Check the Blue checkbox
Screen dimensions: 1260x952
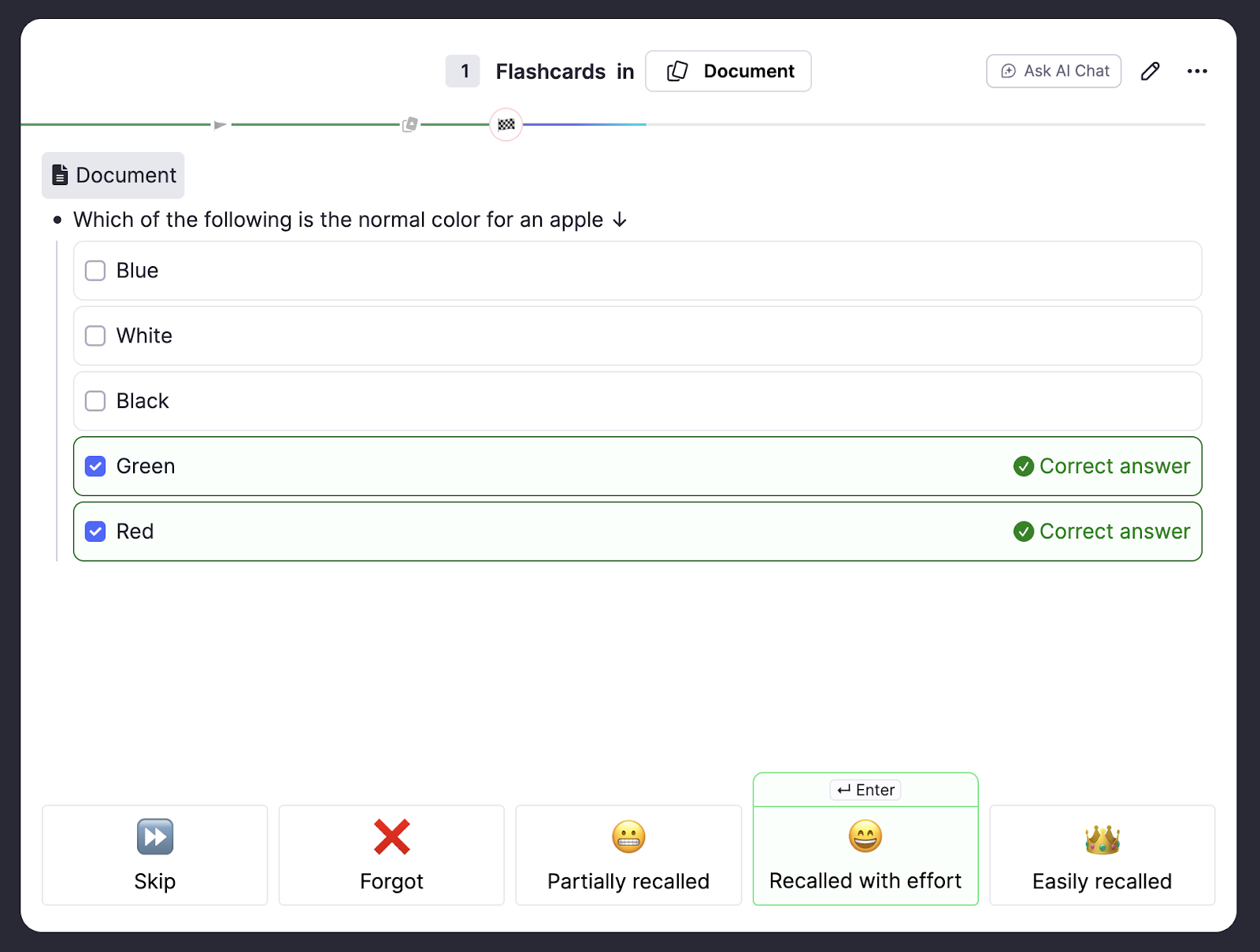(95, 271)
